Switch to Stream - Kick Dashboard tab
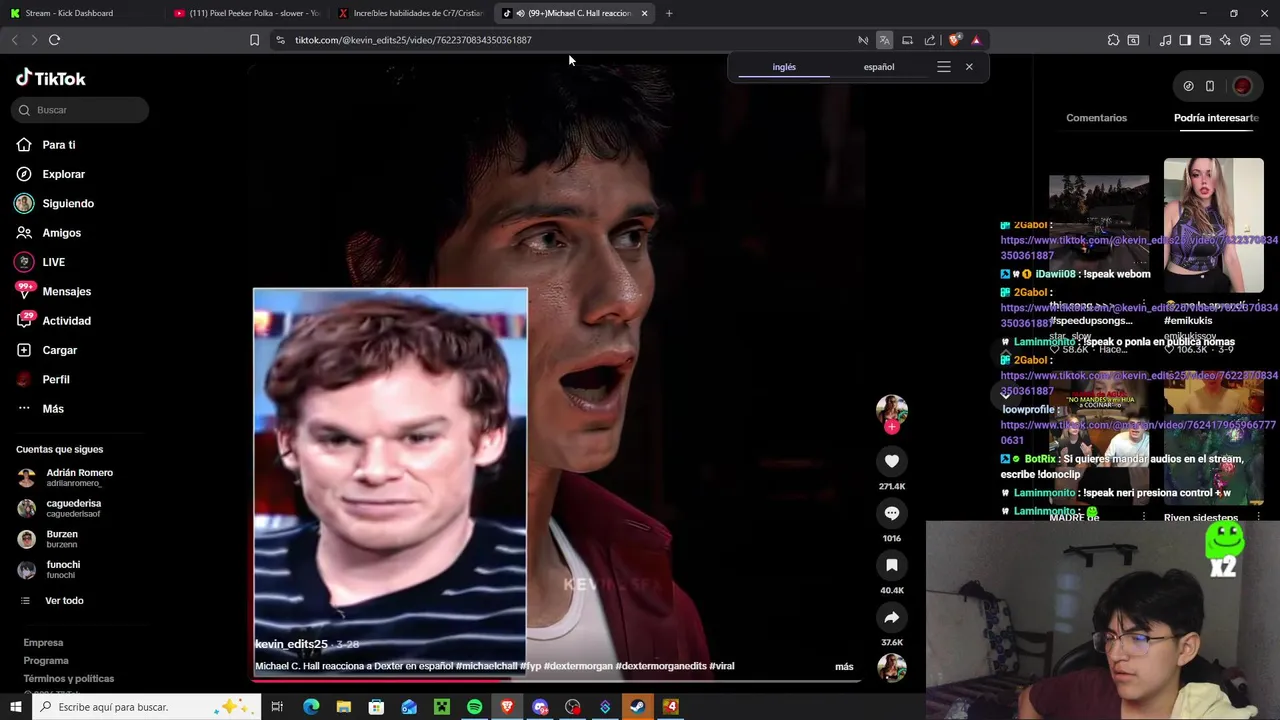The image size is (1280, 720). [80, 13]
